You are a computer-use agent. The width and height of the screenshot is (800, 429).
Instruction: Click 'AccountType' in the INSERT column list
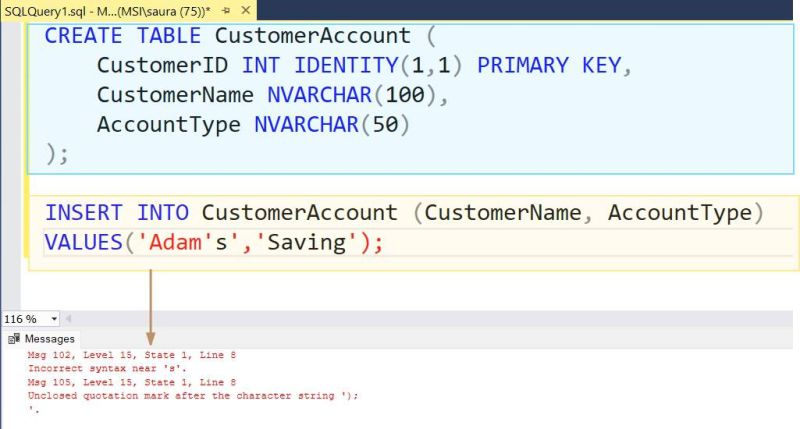[680, 213]
